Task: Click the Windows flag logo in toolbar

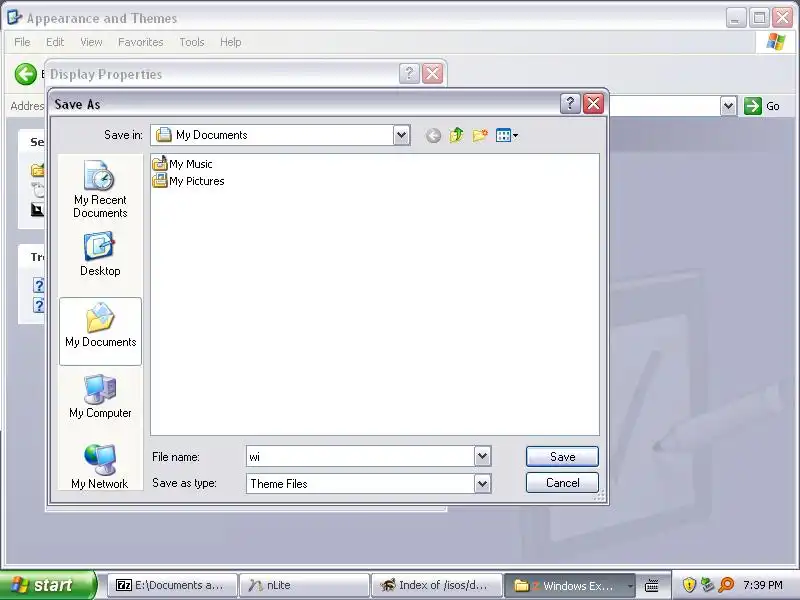Action: click(776, 42)
